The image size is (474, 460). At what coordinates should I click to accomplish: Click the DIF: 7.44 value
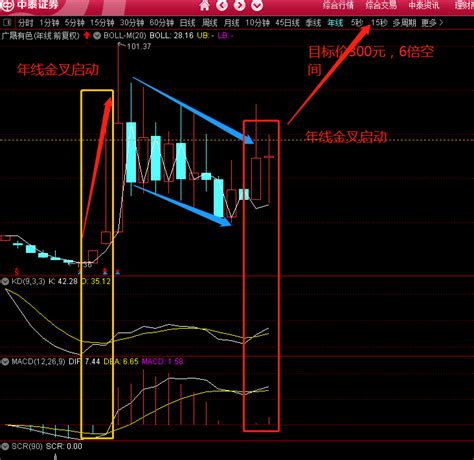[84, 362]
